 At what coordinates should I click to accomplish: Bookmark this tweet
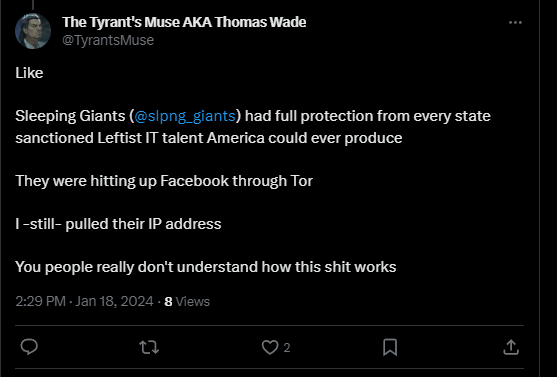coord(390,347)
